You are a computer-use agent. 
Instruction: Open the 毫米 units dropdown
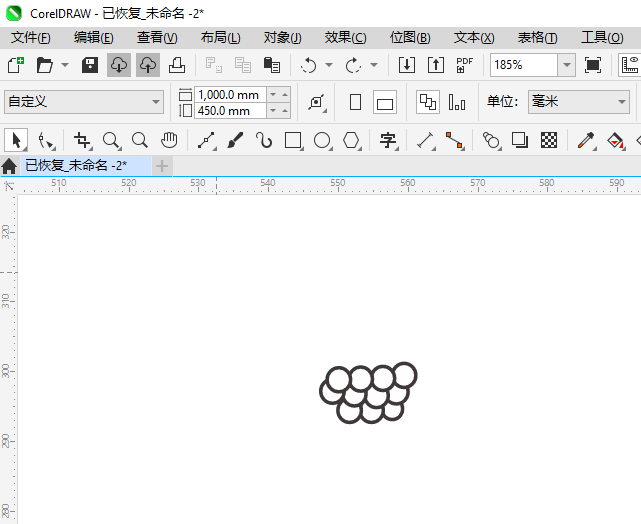click(578, 102)
